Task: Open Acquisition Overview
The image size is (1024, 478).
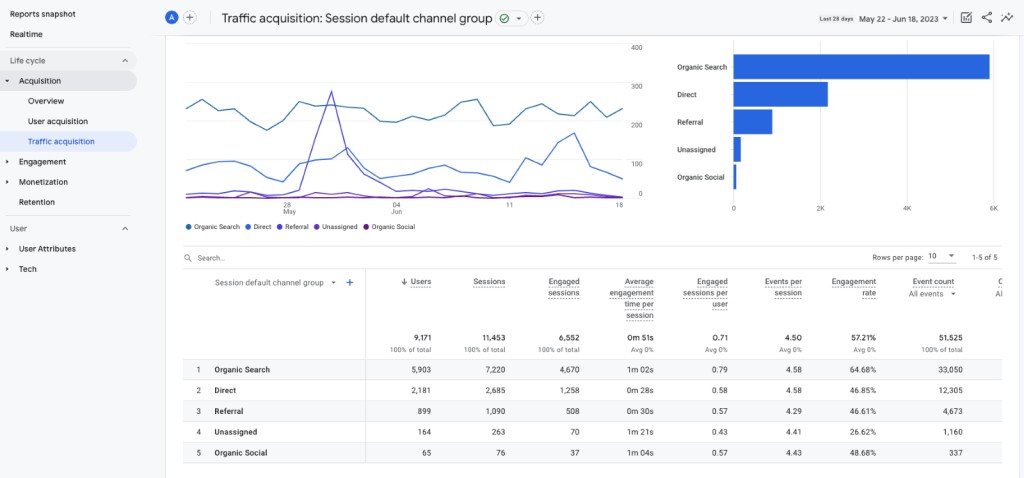Action: coord(46,101)
